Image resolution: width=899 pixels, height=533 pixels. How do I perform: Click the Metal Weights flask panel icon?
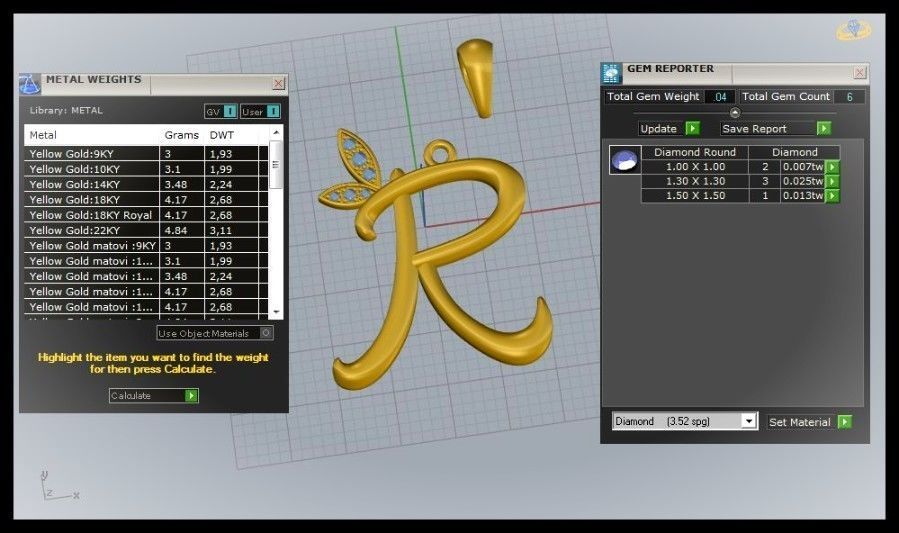pos(29,84)
